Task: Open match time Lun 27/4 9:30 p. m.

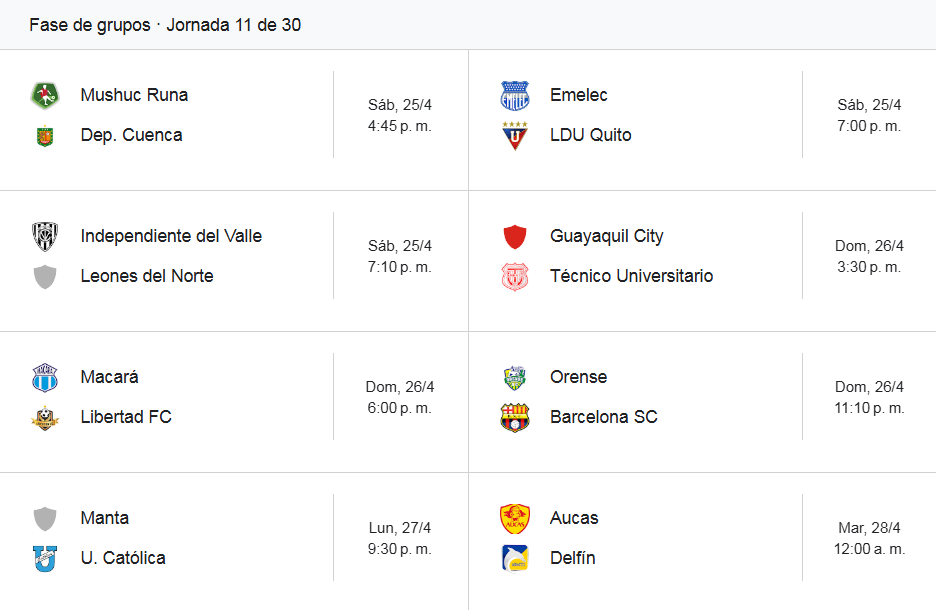Action: (399, 538)
